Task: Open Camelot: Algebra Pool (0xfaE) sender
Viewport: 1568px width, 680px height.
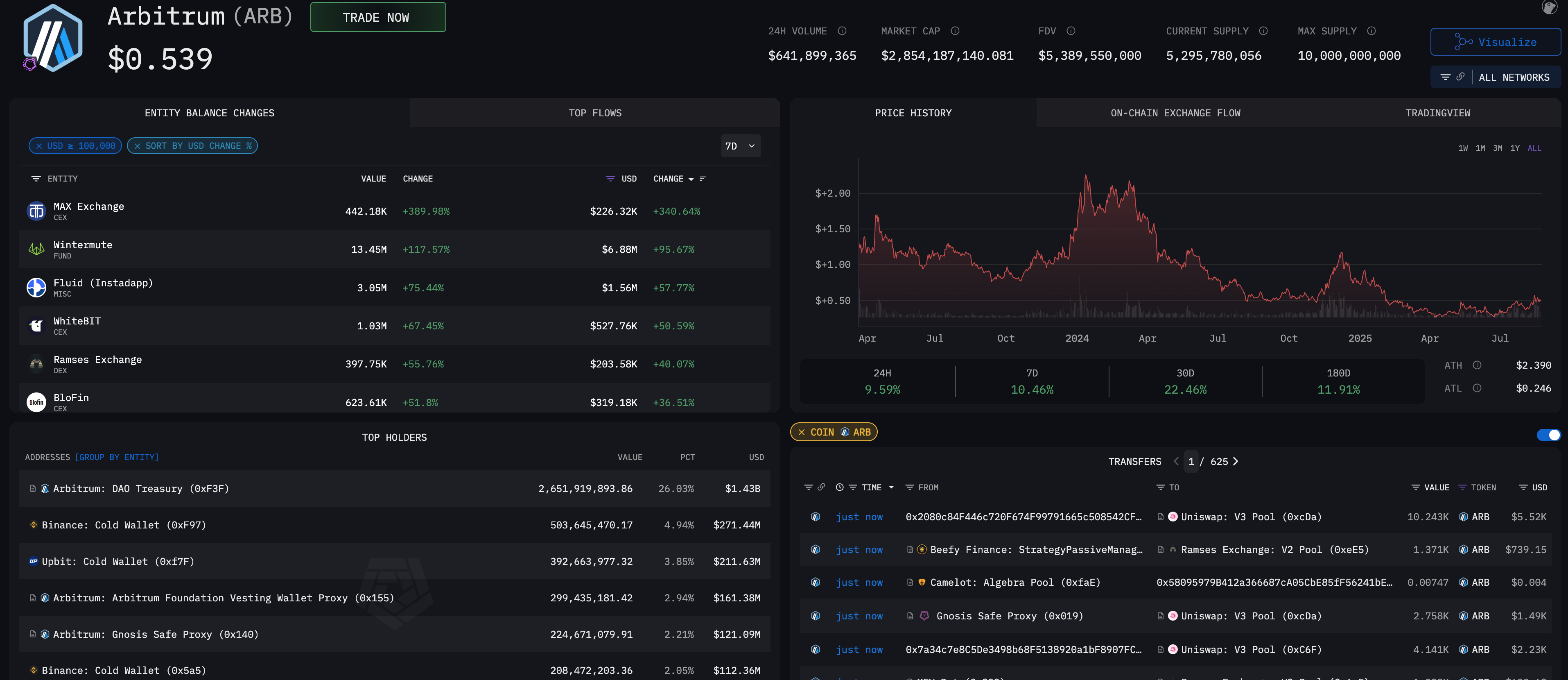Action: tap(1014, 583)
